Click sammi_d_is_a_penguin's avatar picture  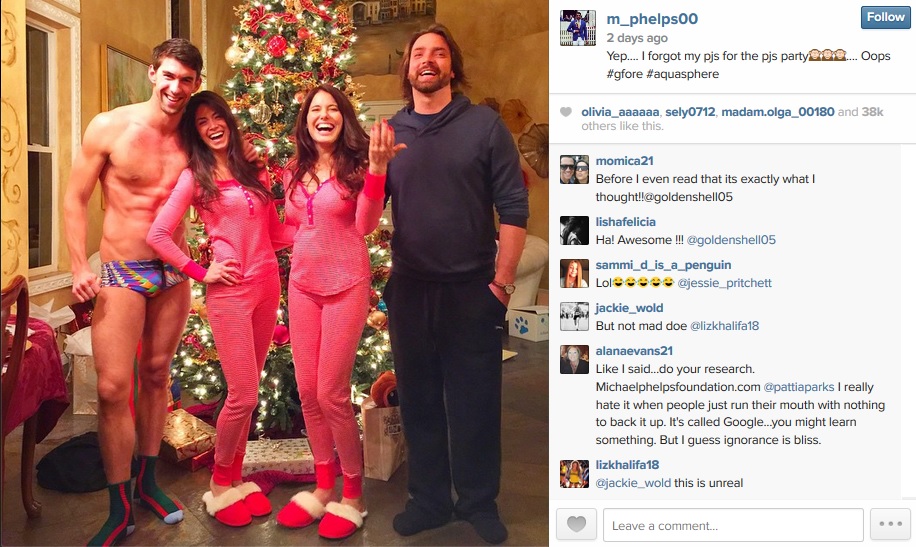click(x=574, y=274)
